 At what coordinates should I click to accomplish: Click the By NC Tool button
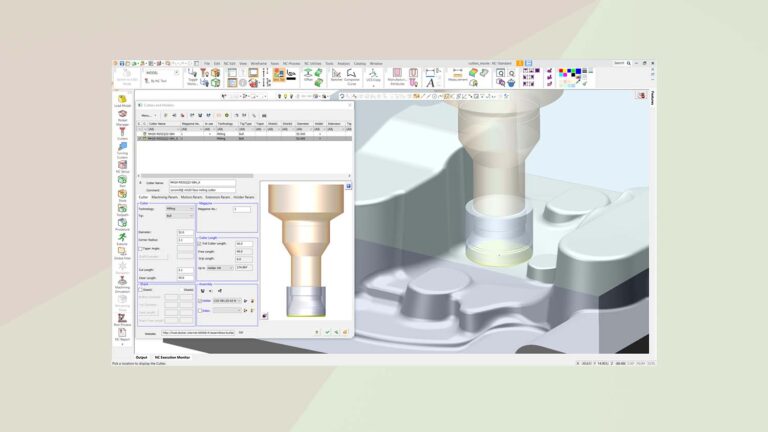click(156, 81)
